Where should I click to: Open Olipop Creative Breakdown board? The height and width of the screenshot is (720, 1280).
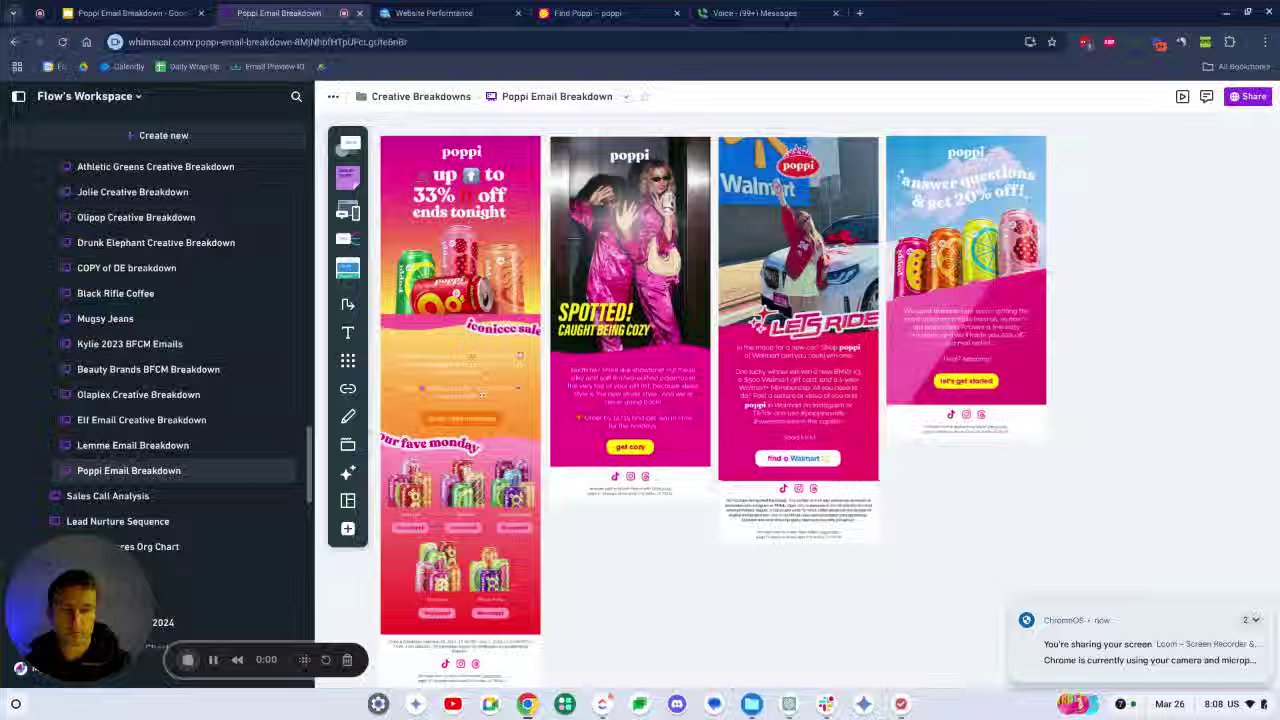136,217
